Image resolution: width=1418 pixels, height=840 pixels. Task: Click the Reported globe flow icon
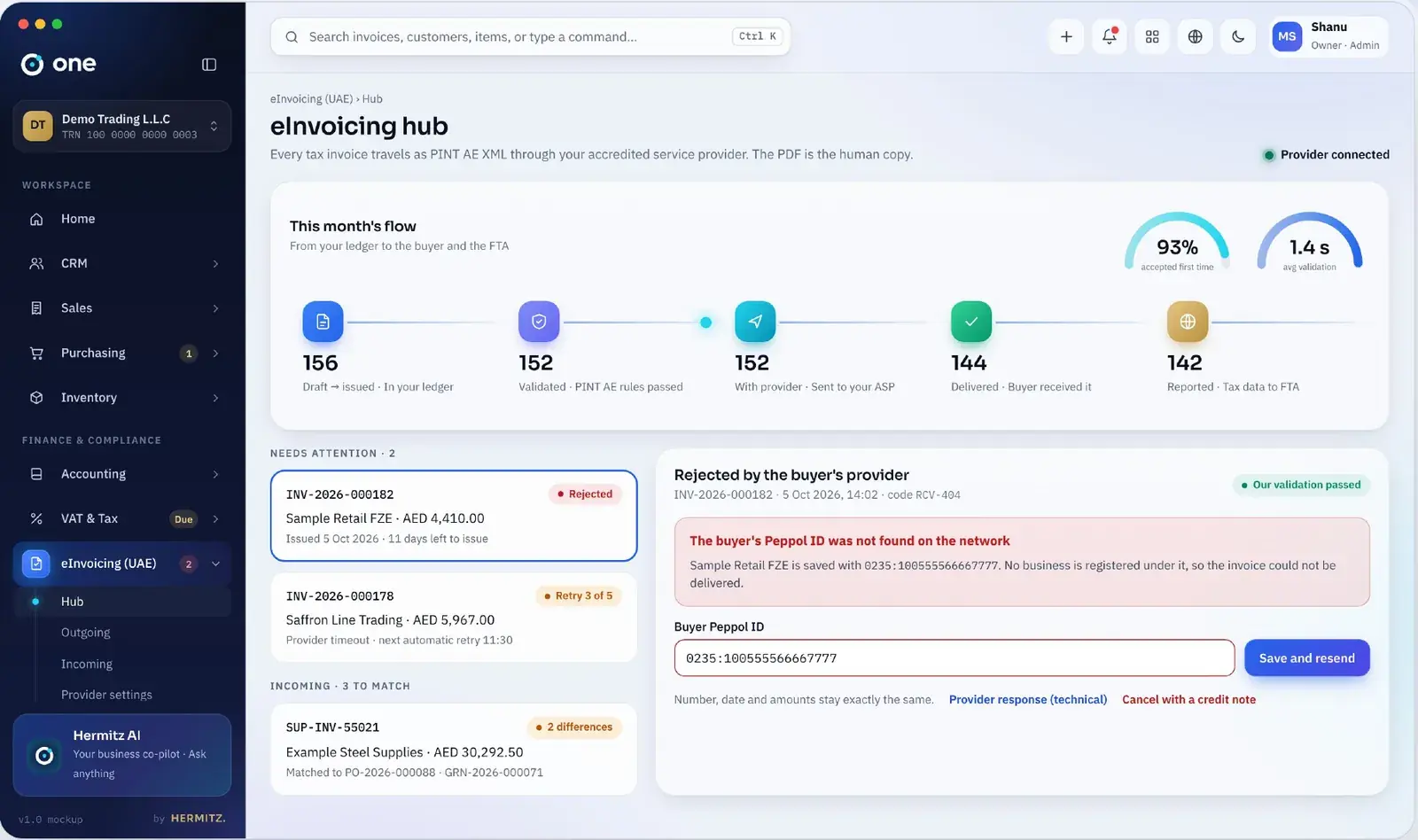point(1188,322)
